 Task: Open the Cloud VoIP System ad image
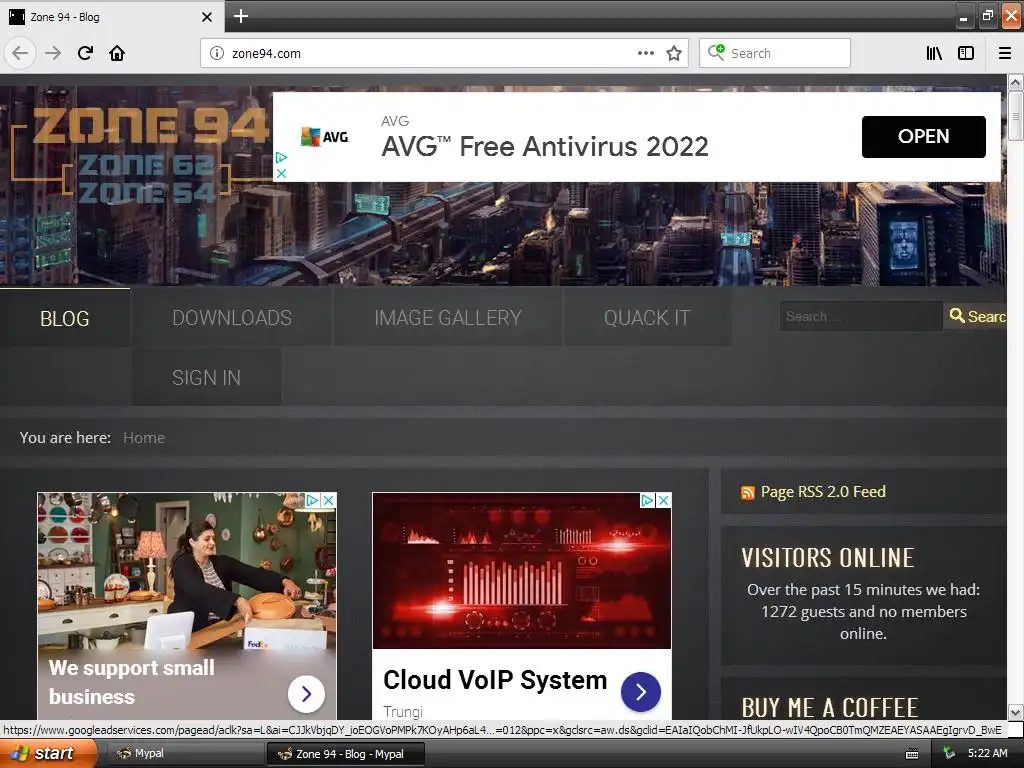[522, 571]
